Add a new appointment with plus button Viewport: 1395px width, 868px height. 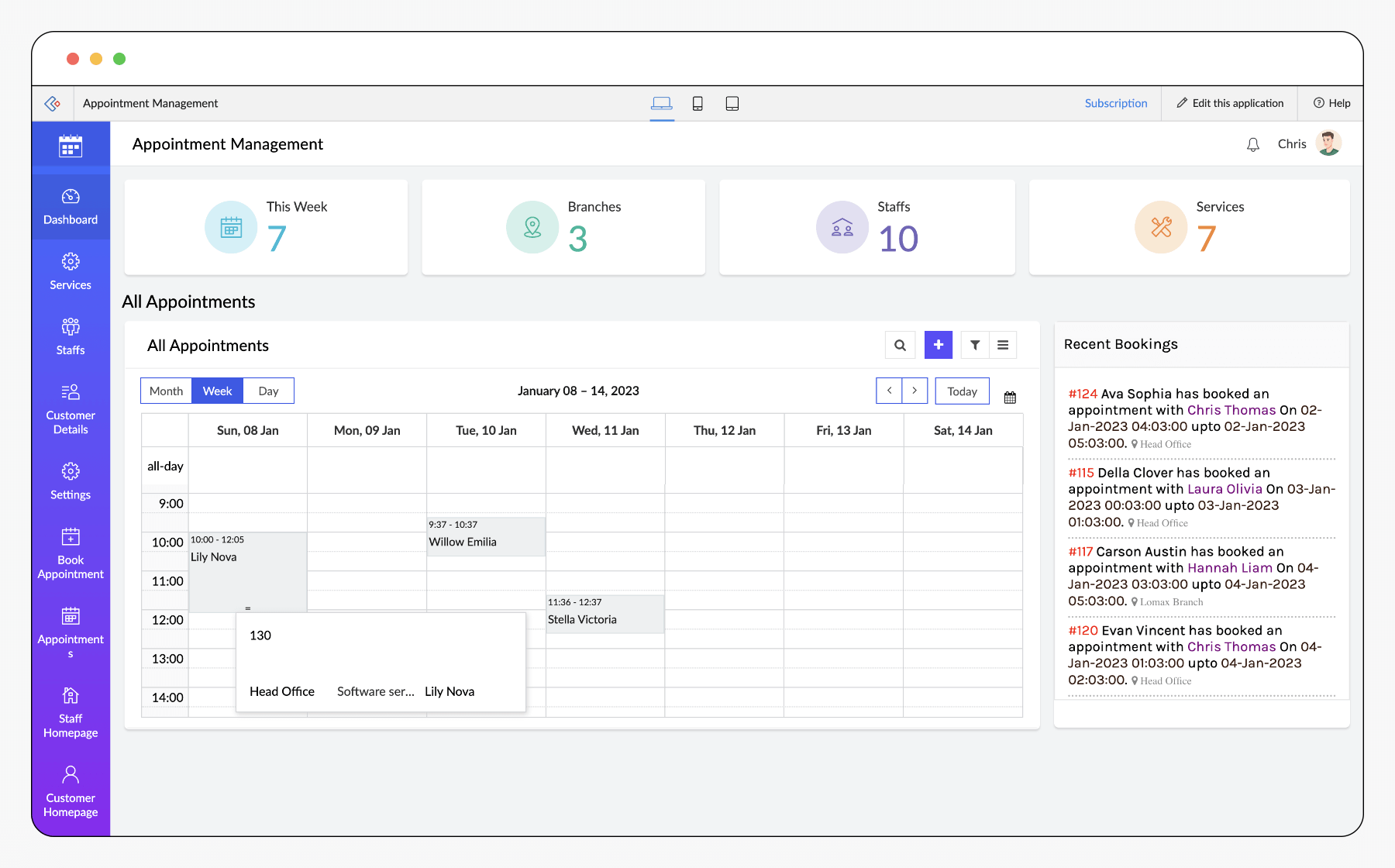938,345
